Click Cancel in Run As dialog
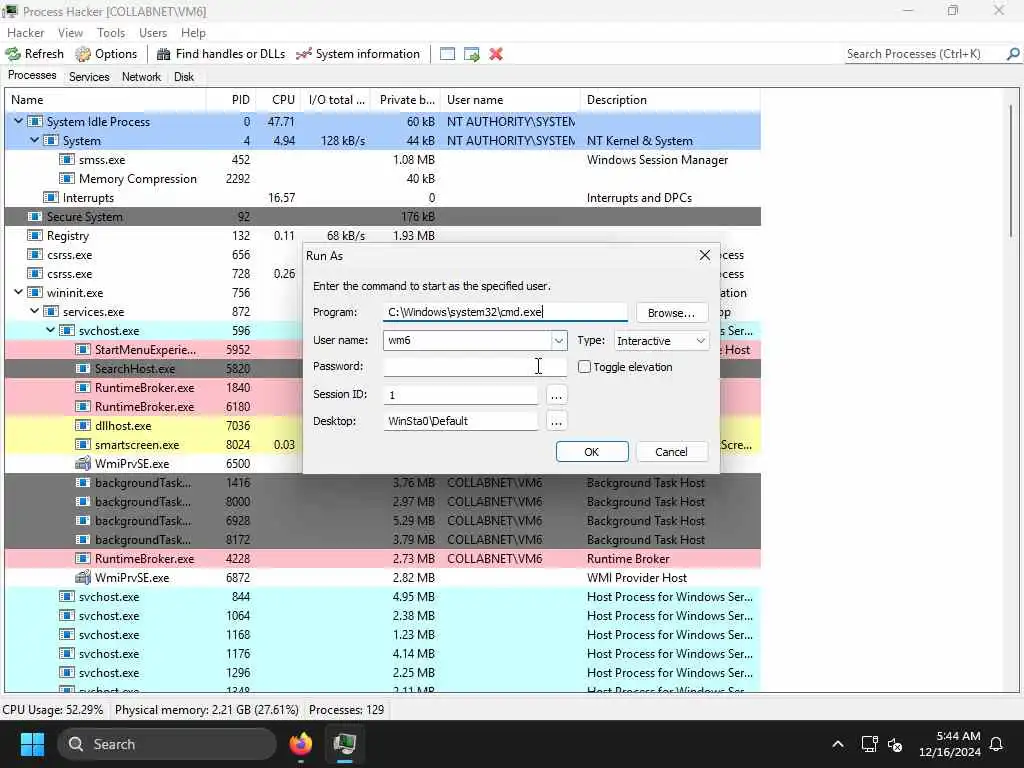 (671, 452)
